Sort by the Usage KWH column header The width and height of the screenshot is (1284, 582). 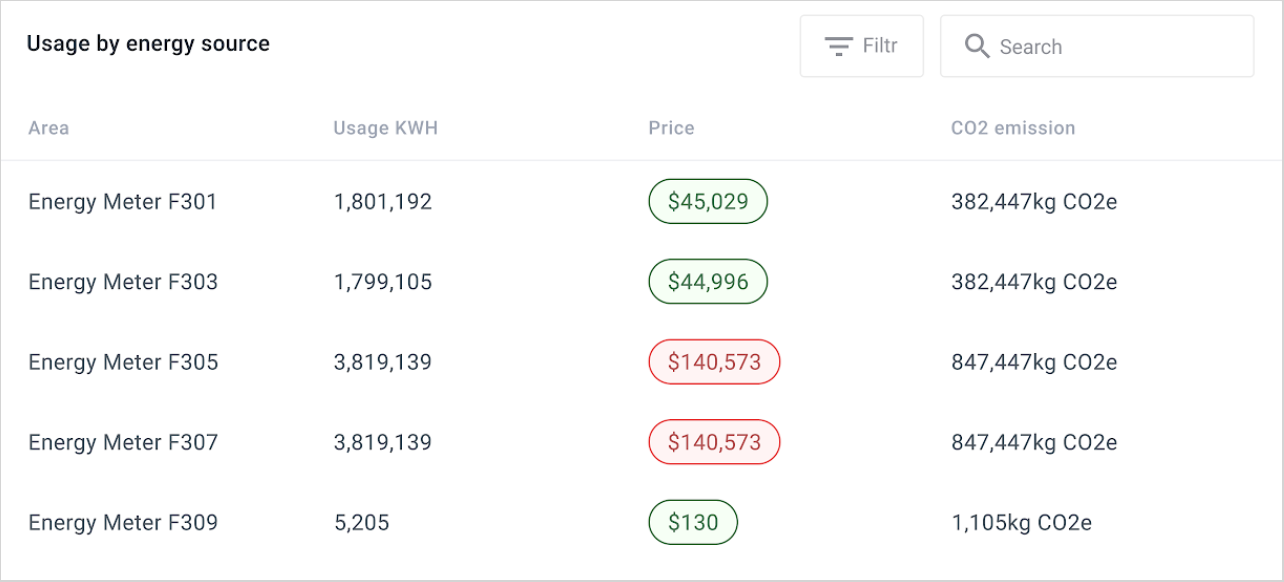[385, 128]
